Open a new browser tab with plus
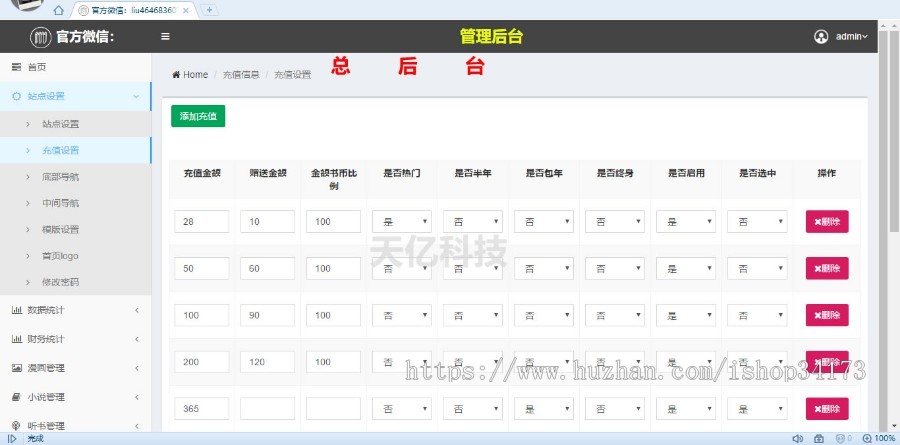 [x=210, y=10]
